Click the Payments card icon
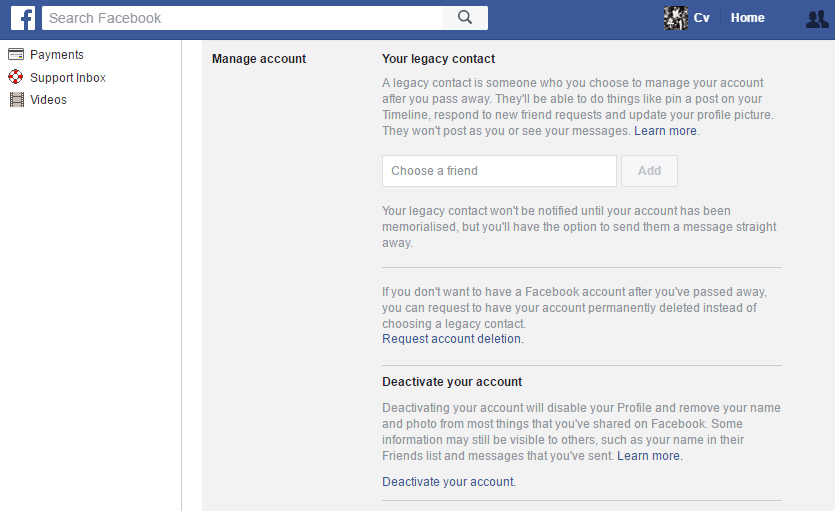 click(16, 55)
